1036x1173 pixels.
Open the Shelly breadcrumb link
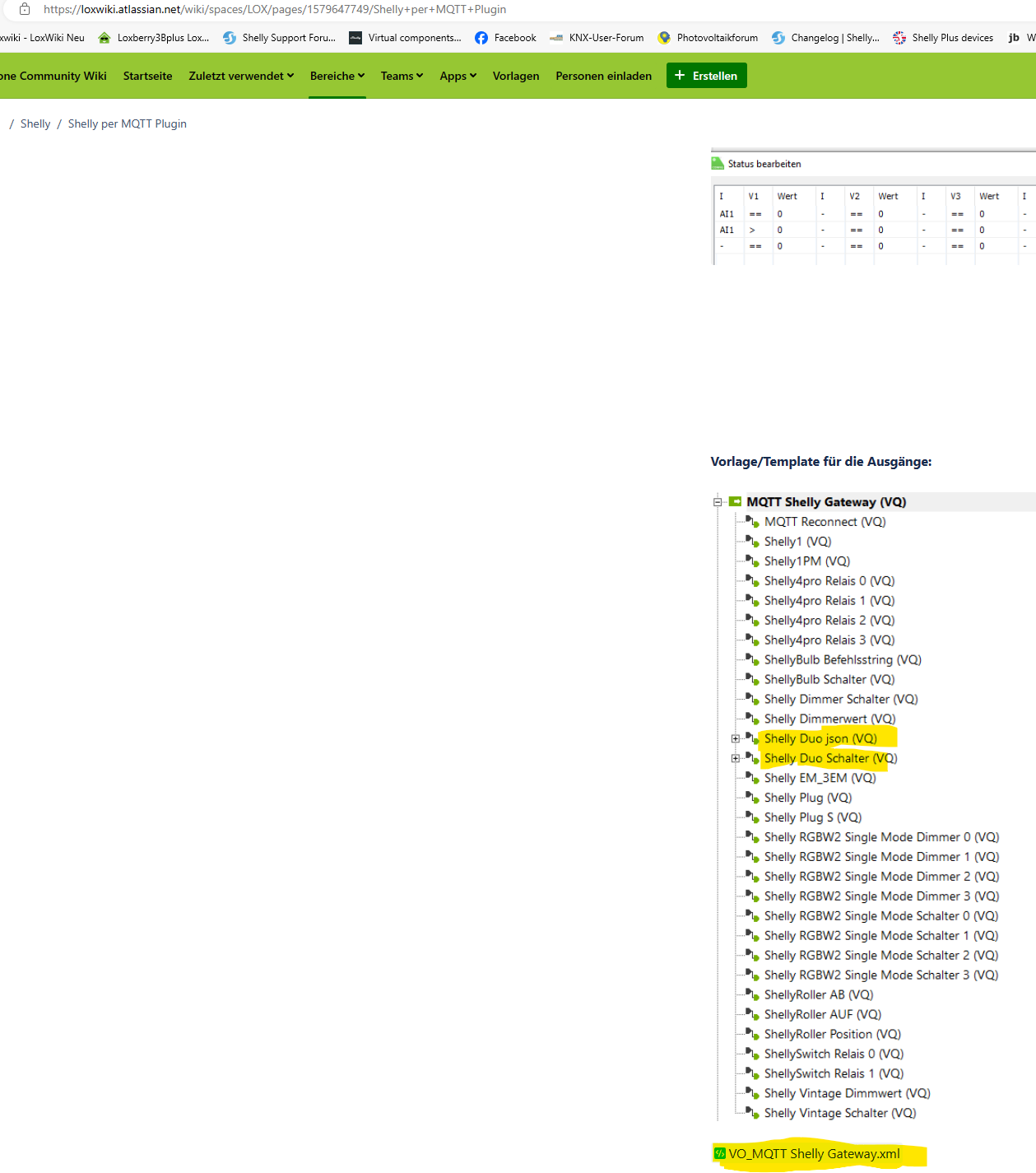click(x=35, y=123)
